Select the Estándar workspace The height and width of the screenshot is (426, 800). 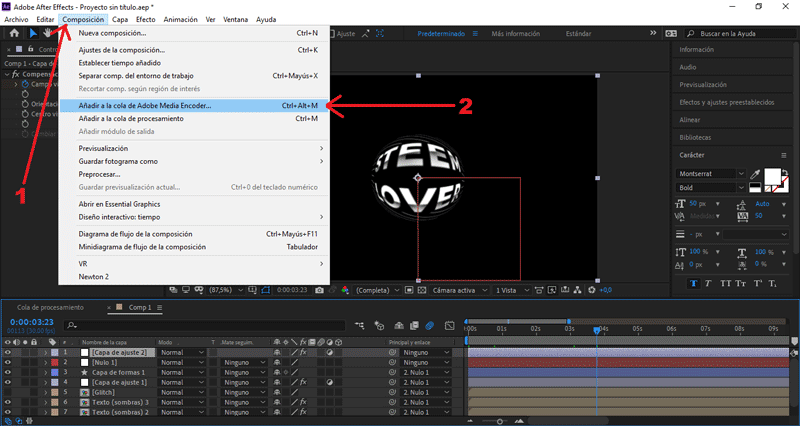coord(579,34)
